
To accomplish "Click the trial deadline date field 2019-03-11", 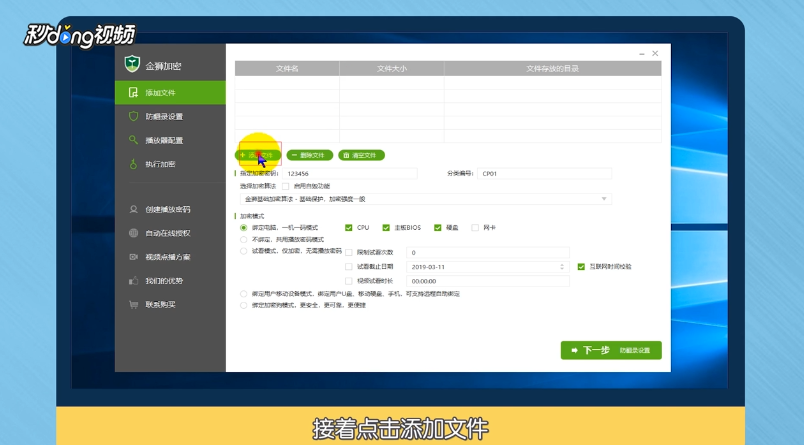I will [x=488, y=267].
